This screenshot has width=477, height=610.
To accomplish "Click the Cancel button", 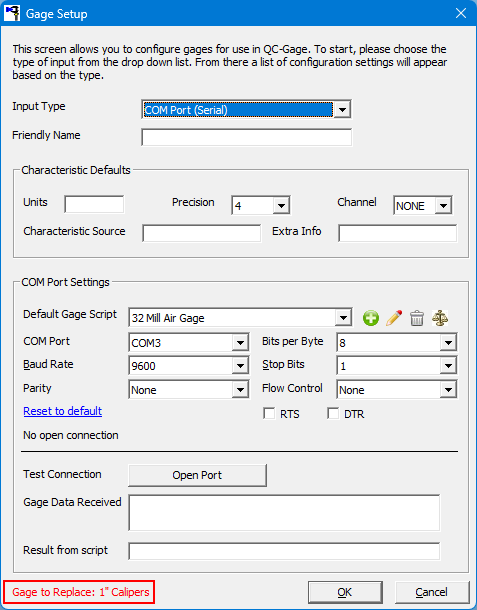I will 432,592.
